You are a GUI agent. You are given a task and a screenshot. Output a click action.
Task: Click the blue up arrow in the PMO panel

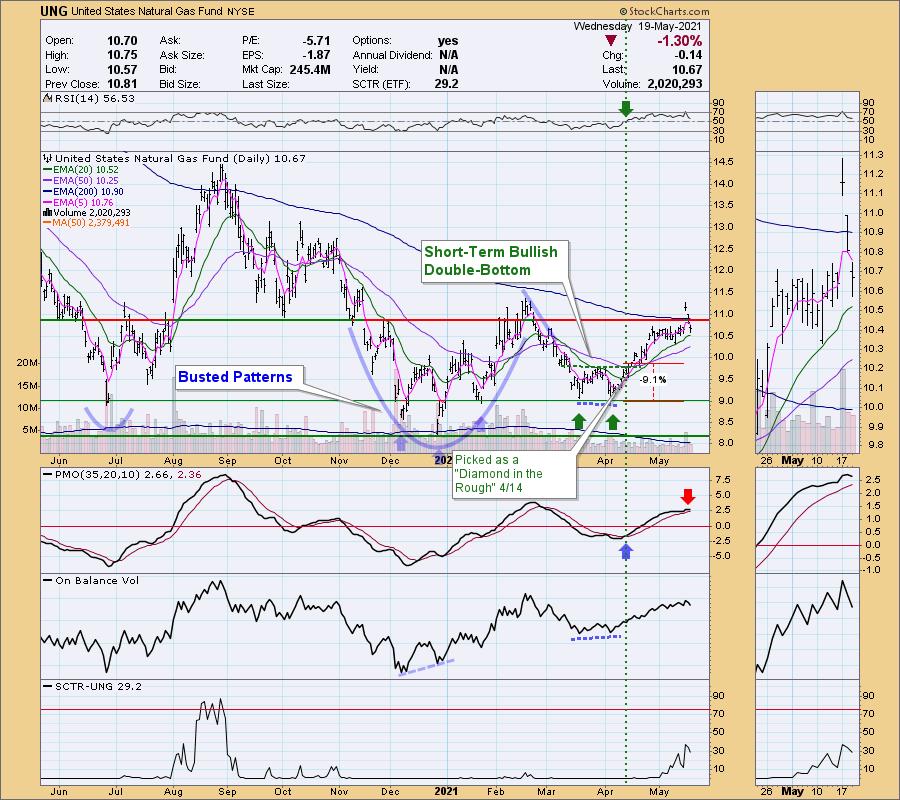(x=626, y=552)
